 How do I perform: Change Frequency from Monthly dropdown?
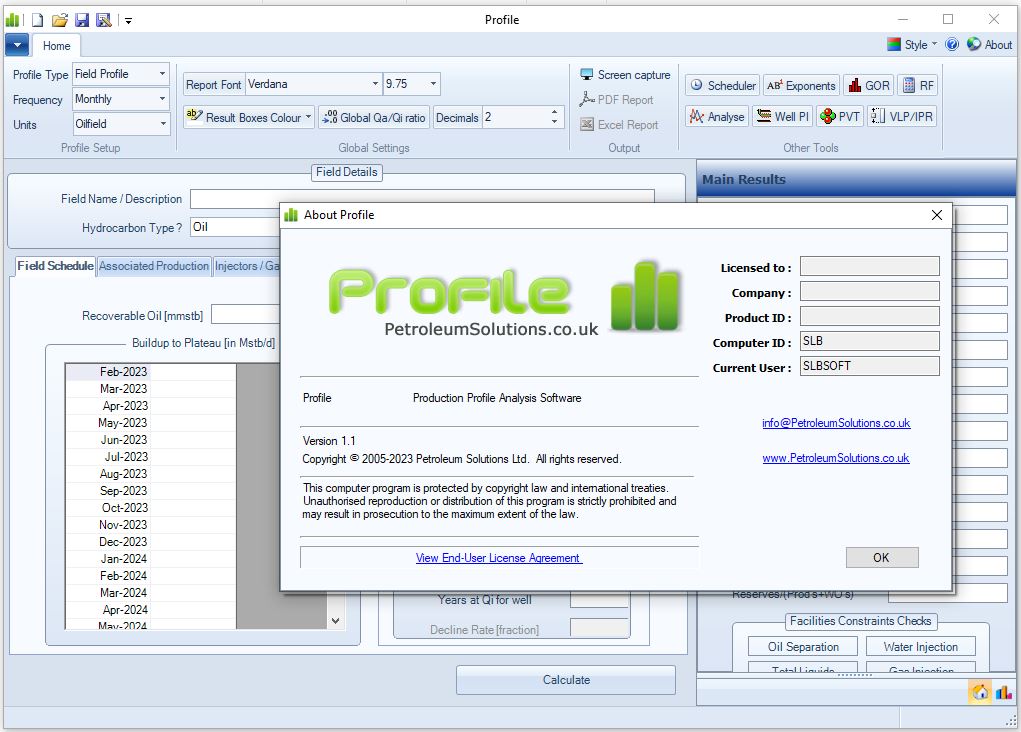click(160, 99)
